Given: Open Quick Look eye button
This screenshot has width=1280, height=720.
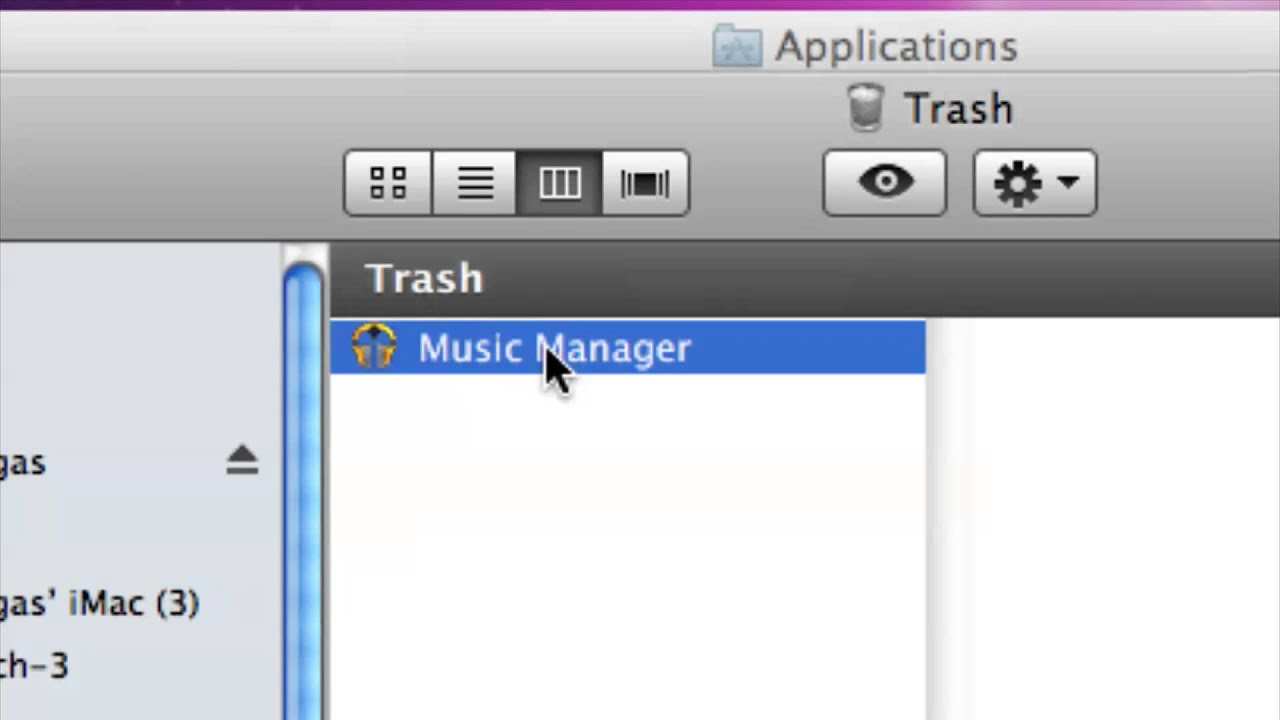Looking at the screenshot, I should pos(885,183).
